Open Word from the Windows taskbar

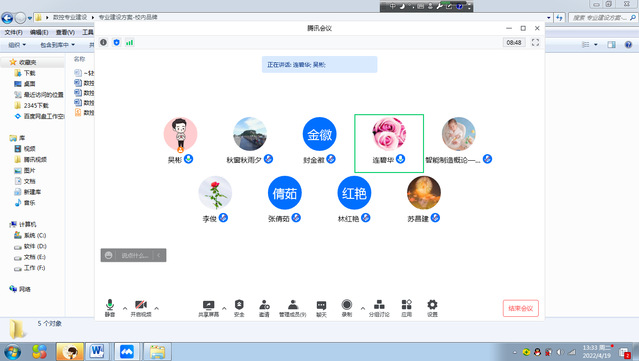pyautogui.click(x=97, y=351)
